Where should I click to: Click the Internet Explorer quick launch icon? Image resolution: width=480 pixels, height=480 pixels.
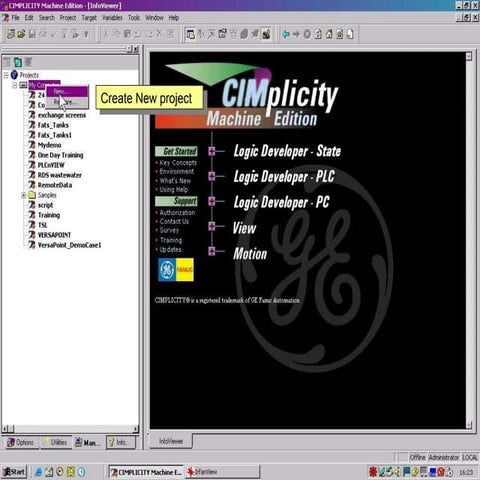tap(38, 472)
